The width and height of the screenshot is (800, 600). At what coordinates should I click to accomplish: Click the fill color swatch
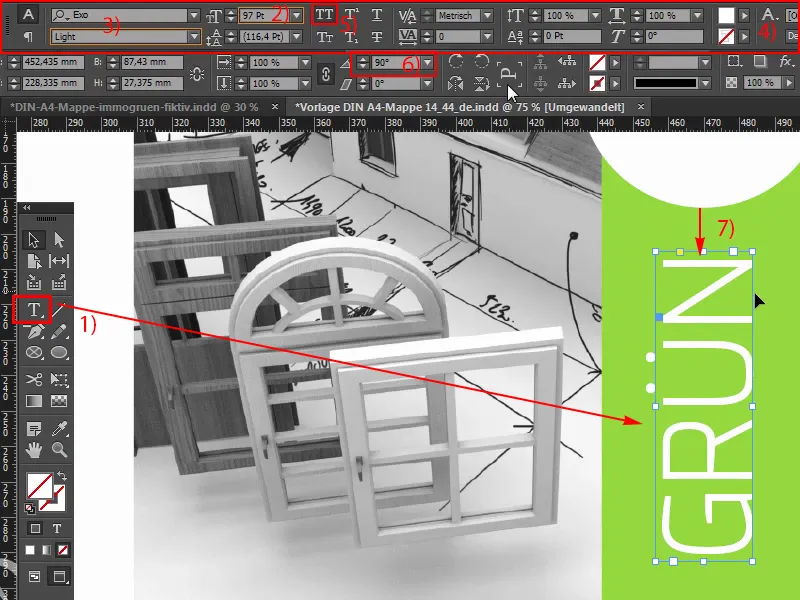coord(727,14)
